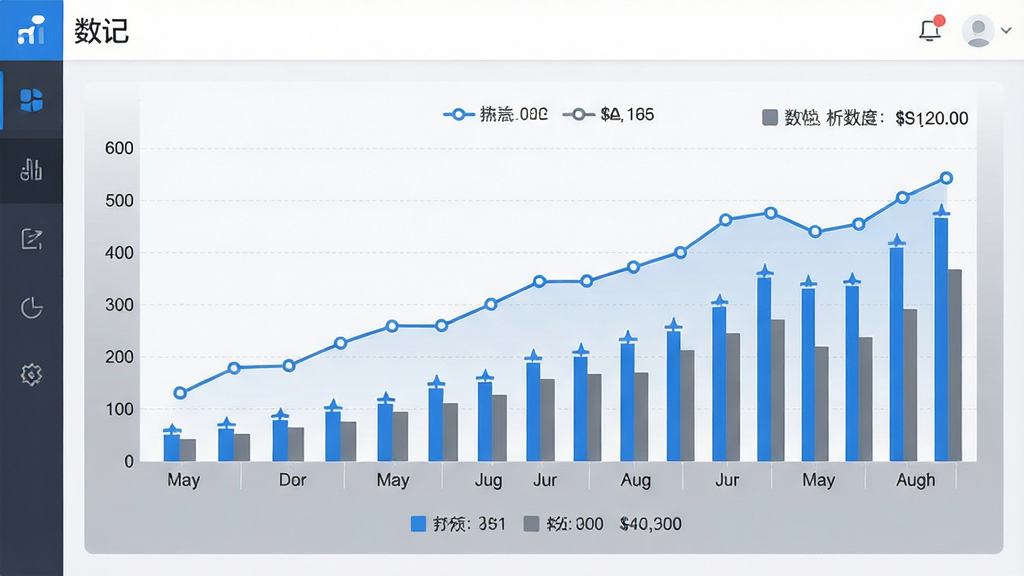Select the tallest blue bar in the chart
Image resolution: width=1024 pixels, height=576 pixels.
(941, 339)
